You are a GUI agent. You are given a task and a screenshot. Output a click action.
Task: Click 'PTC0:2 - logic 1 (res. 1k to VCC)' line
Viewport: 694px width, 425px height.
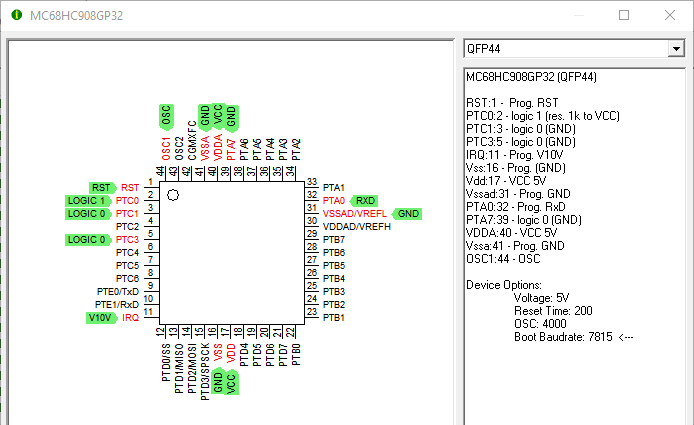coord(543,116)
